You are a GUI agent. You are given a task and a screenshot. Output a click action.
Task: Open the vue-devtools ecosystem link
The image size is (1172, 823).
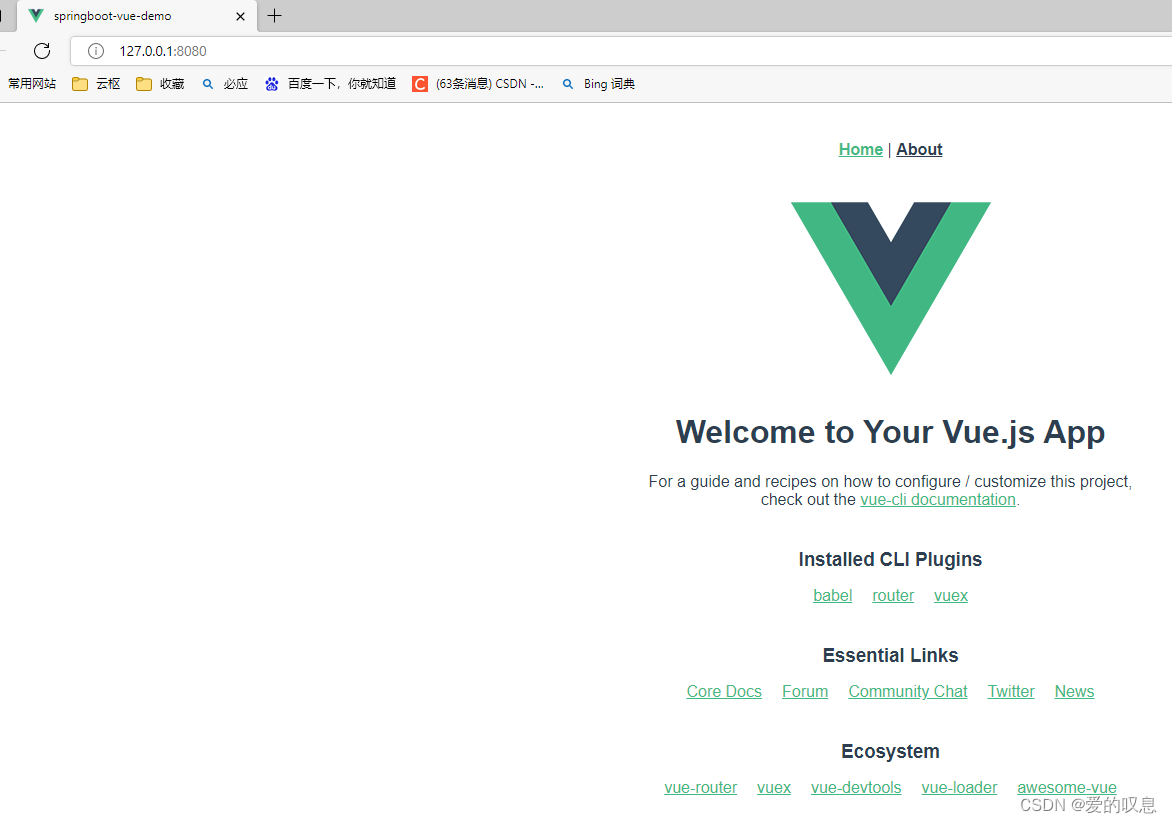click(x=856, y=788)
